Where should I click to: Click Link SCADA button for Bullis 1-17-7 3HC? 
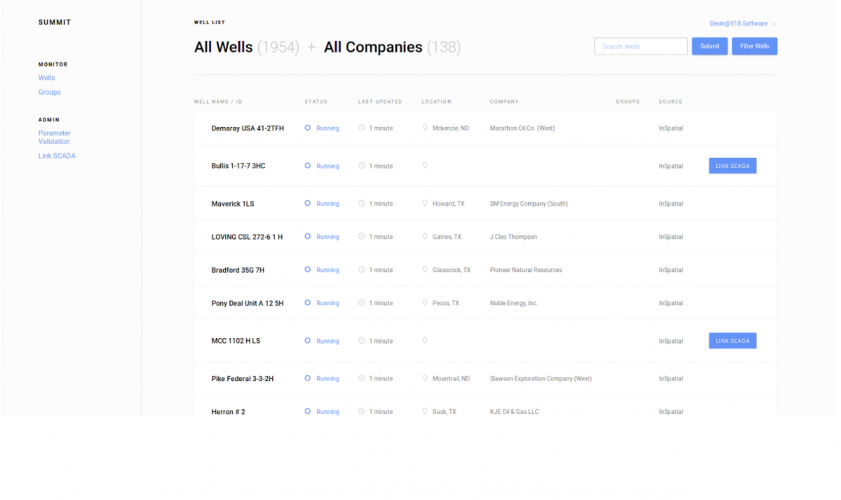click(732, 166)
